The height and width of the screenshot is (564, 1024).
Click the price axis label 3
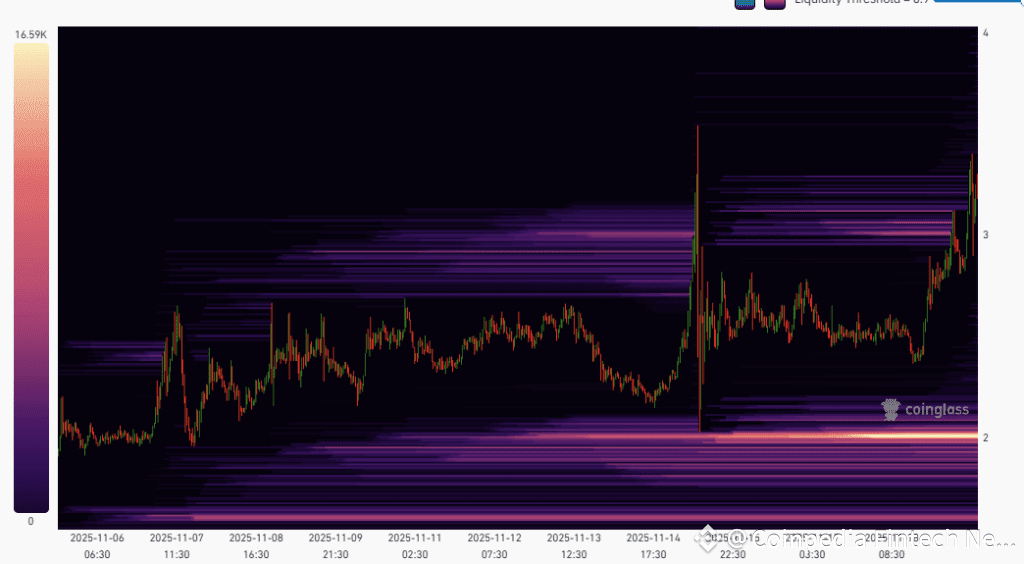pyautogui.click(x=985, y=235)
